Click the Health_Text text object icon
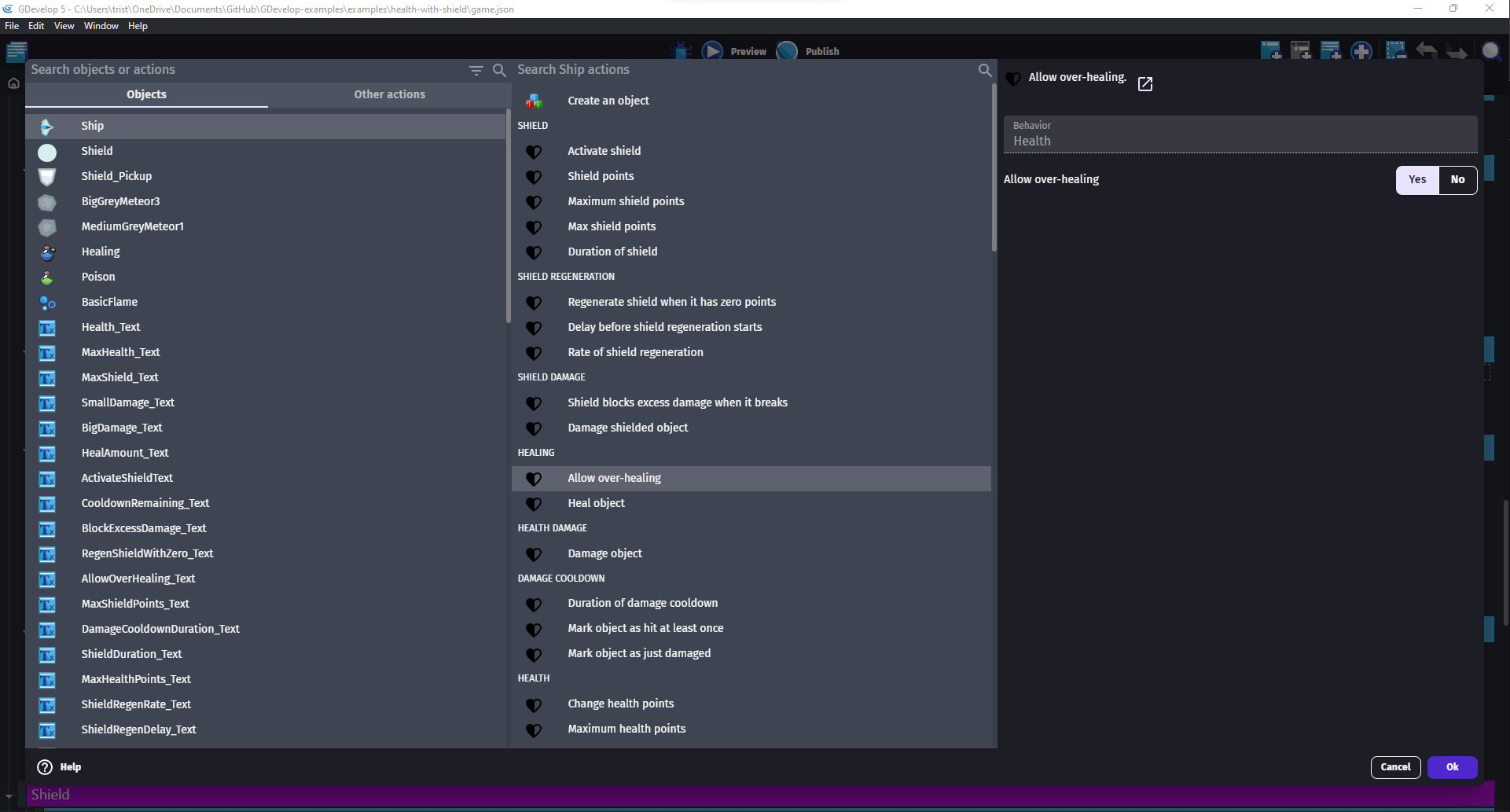Image resolution: width=1510 pixels, height=812 pixels. tap(47, 328)
